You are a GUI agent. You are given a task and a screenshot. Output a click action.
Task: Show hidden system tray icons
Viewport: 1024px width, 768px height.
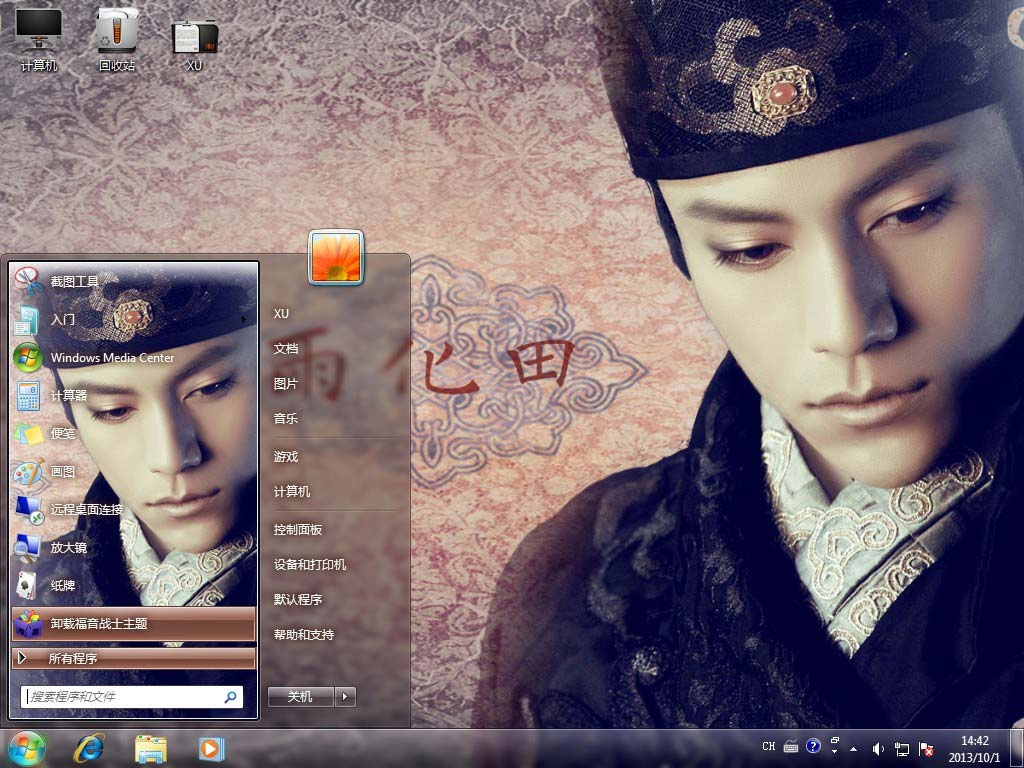point(853,748)
